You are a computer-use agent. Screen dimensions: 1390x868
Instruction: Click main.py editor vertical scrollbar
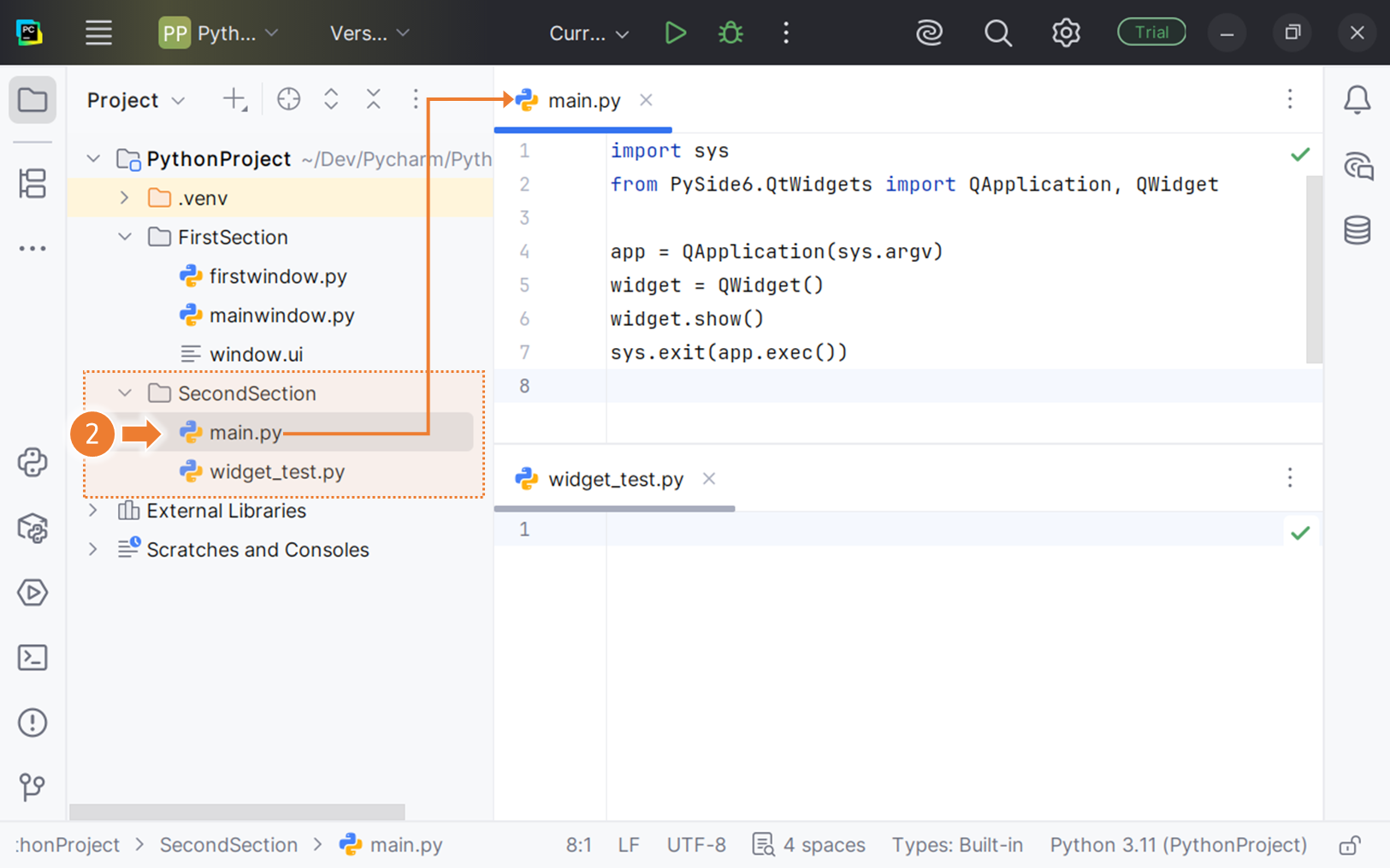(1314, 269)
